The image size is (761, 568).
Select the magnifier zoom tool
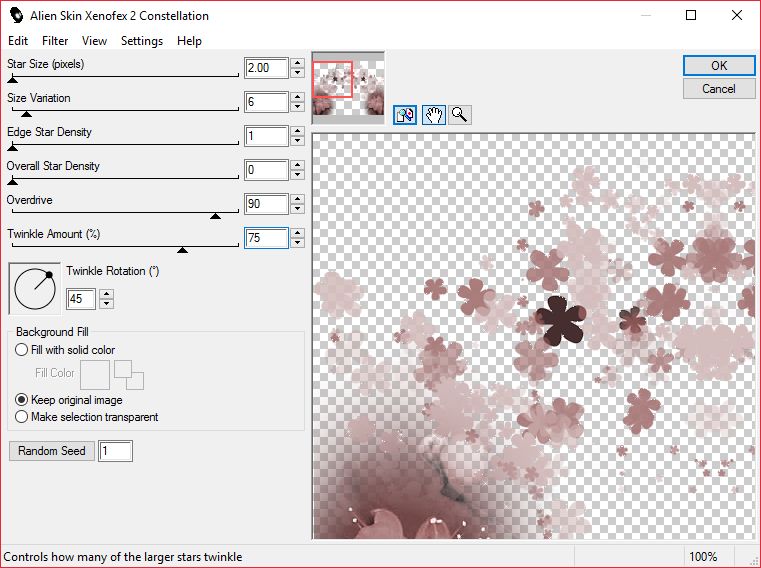pos(459,115)
